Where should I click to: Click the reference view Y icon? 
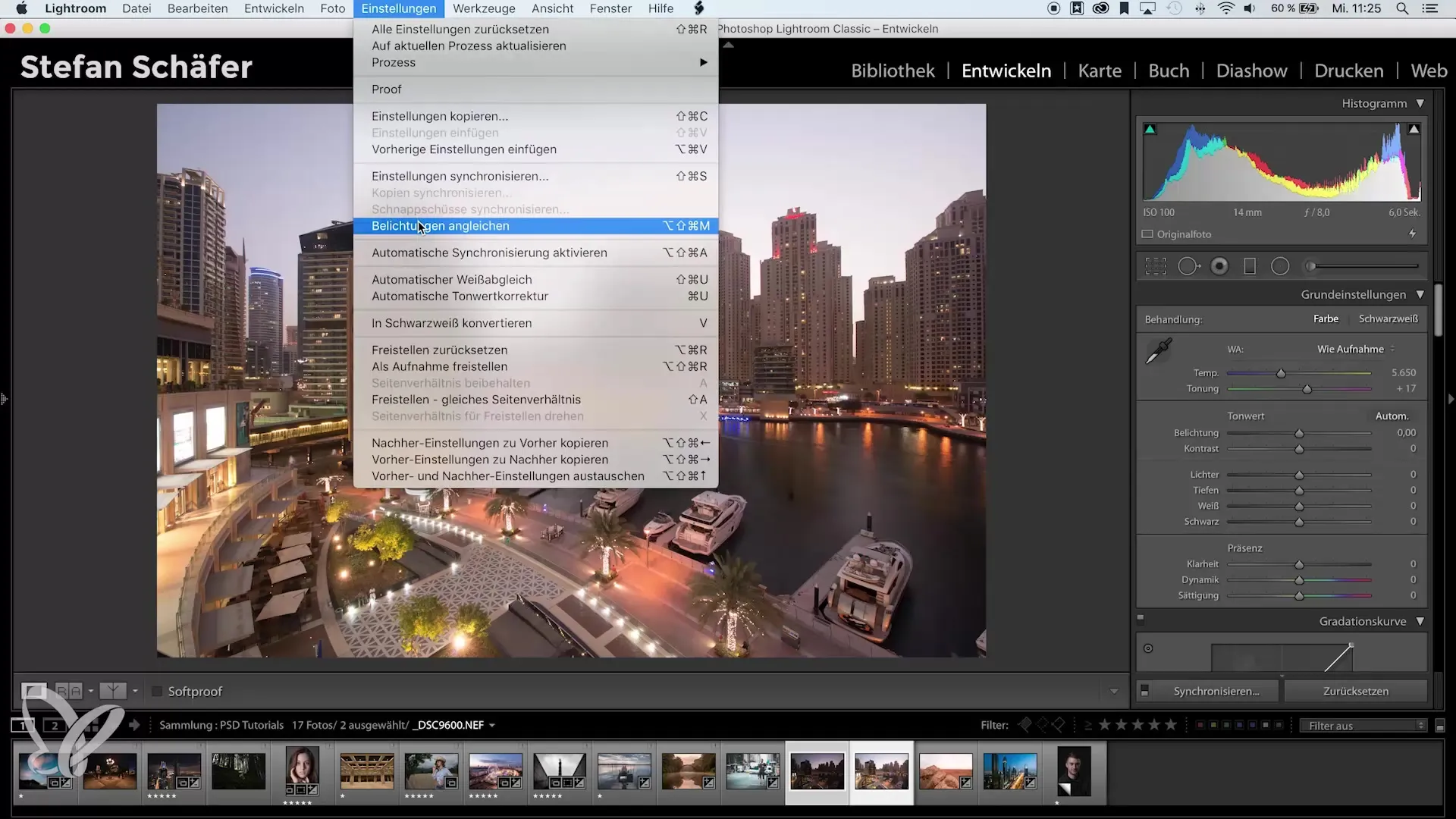pyautogui.click(x=113, y=691)
